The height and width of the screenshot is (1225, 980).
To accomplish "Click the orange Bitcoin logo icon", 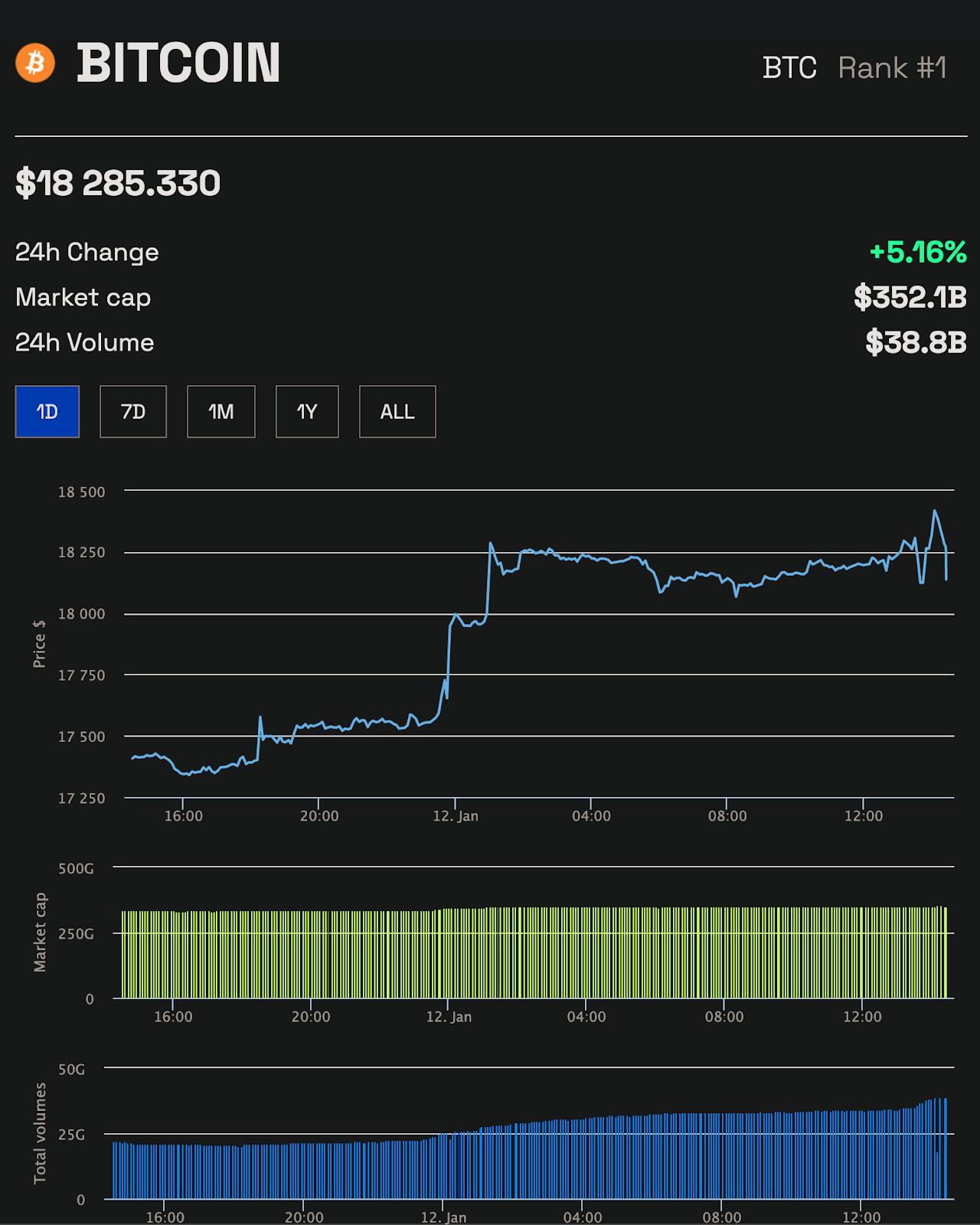I will point(35,63).
